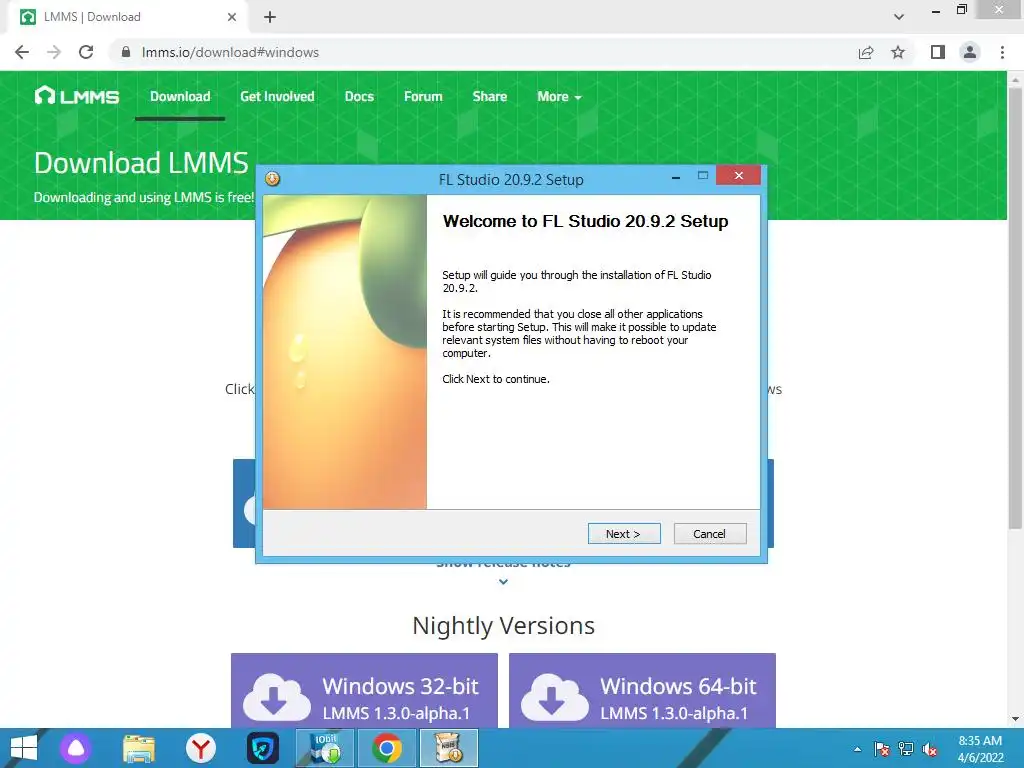Image resolution: width=1024 pixels, height=768 pixels.
Task: Close the LMMS | Download tab
Action: coord(232,17)
